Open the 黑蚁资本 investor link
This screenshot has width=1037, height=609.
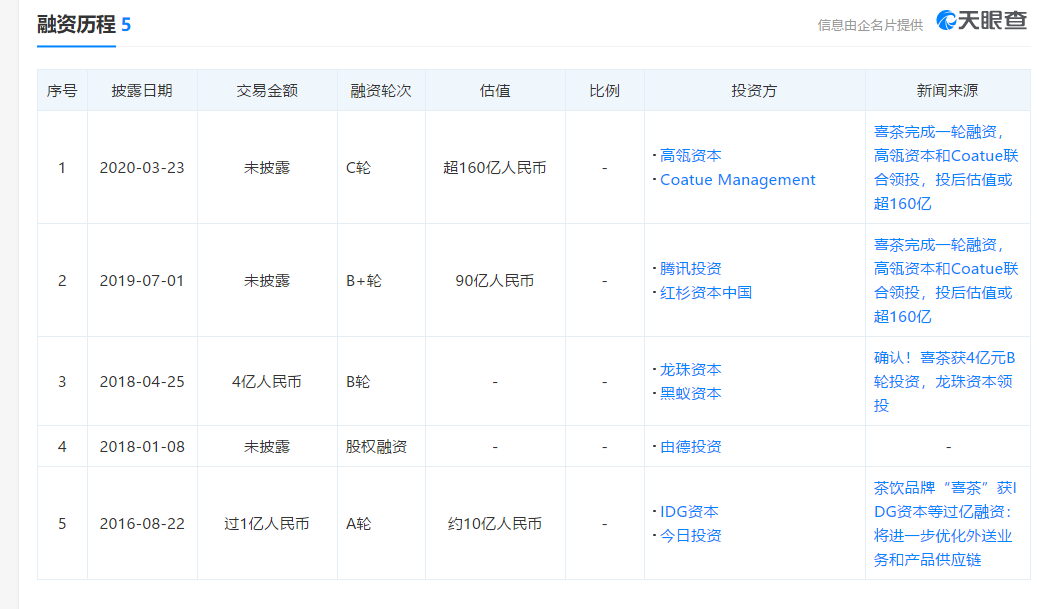pos(690,394)
